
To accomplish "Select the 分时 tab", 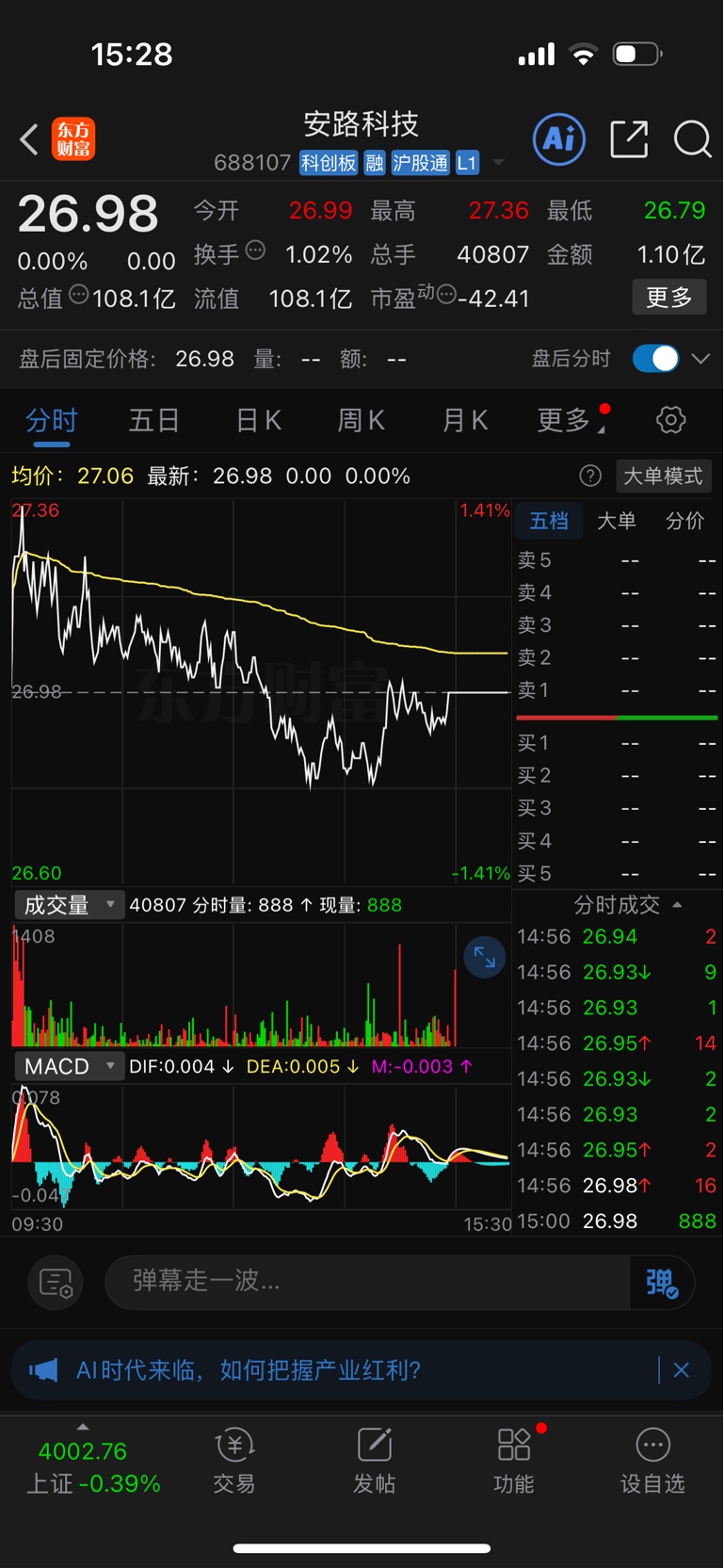I will [x=51, y=420].
